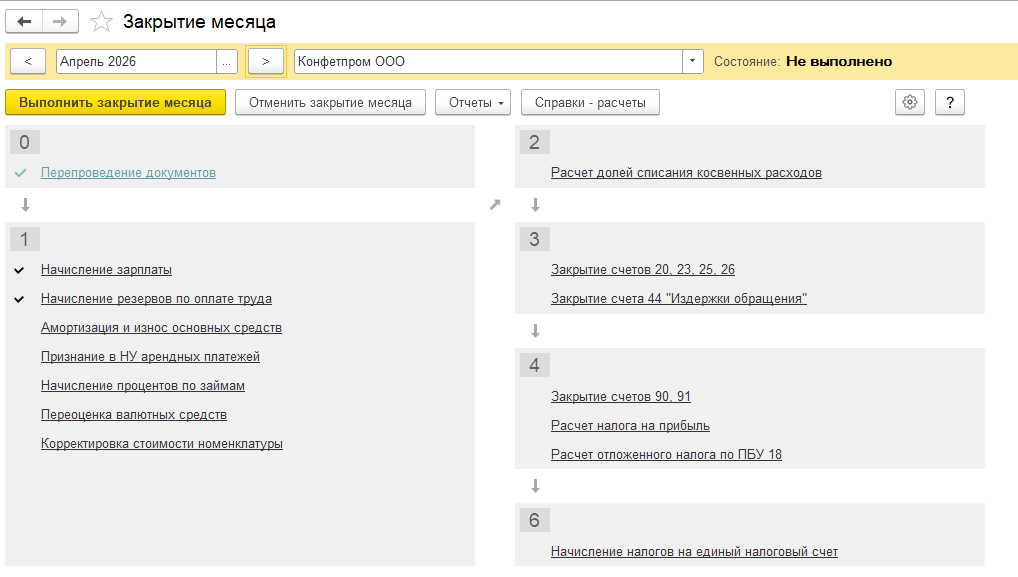The height and width of the screenshot is (577, 1018).
Task: Click the back navigation arrow
Action: point(26,21)
